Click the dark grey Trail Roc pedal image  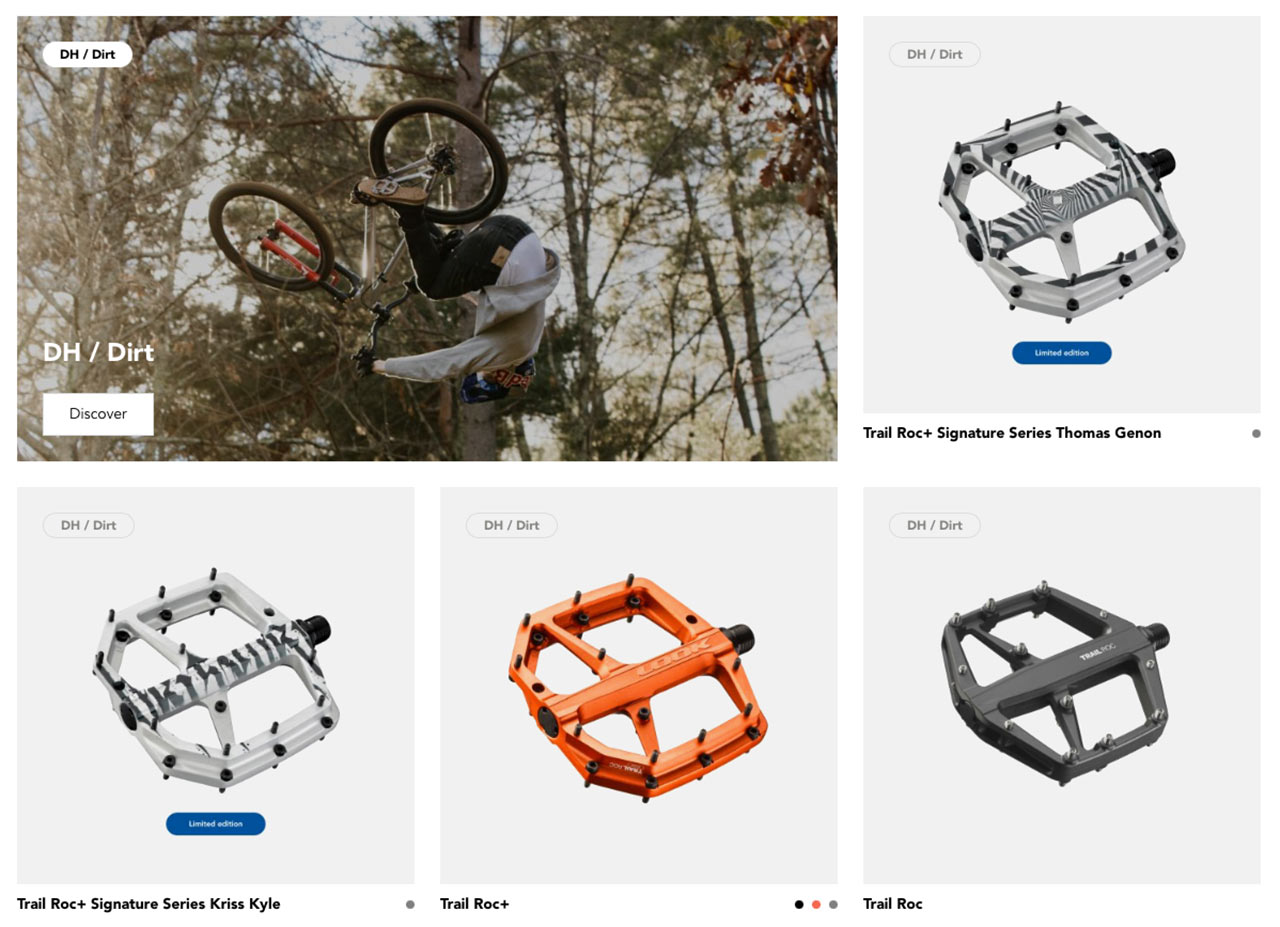pos(1057,682)
